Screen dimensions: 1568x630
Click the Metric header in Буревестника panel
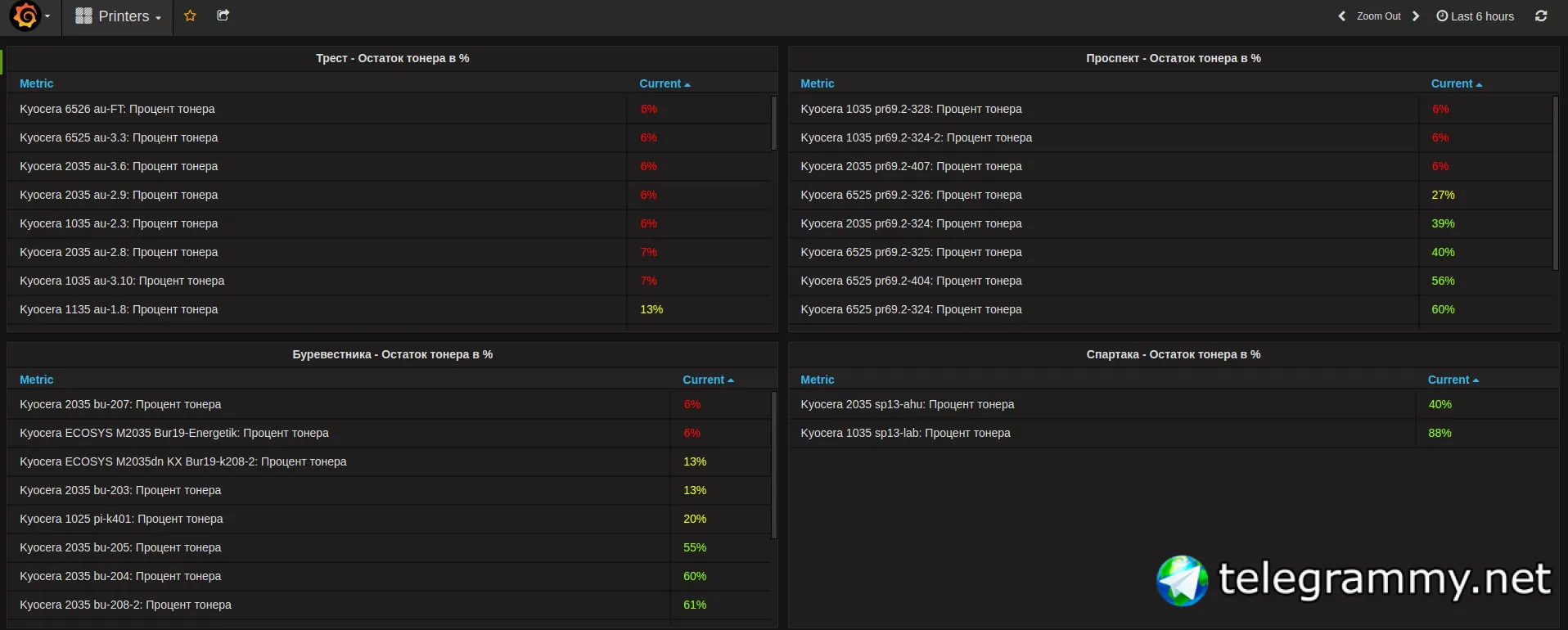tap(36, 380)
